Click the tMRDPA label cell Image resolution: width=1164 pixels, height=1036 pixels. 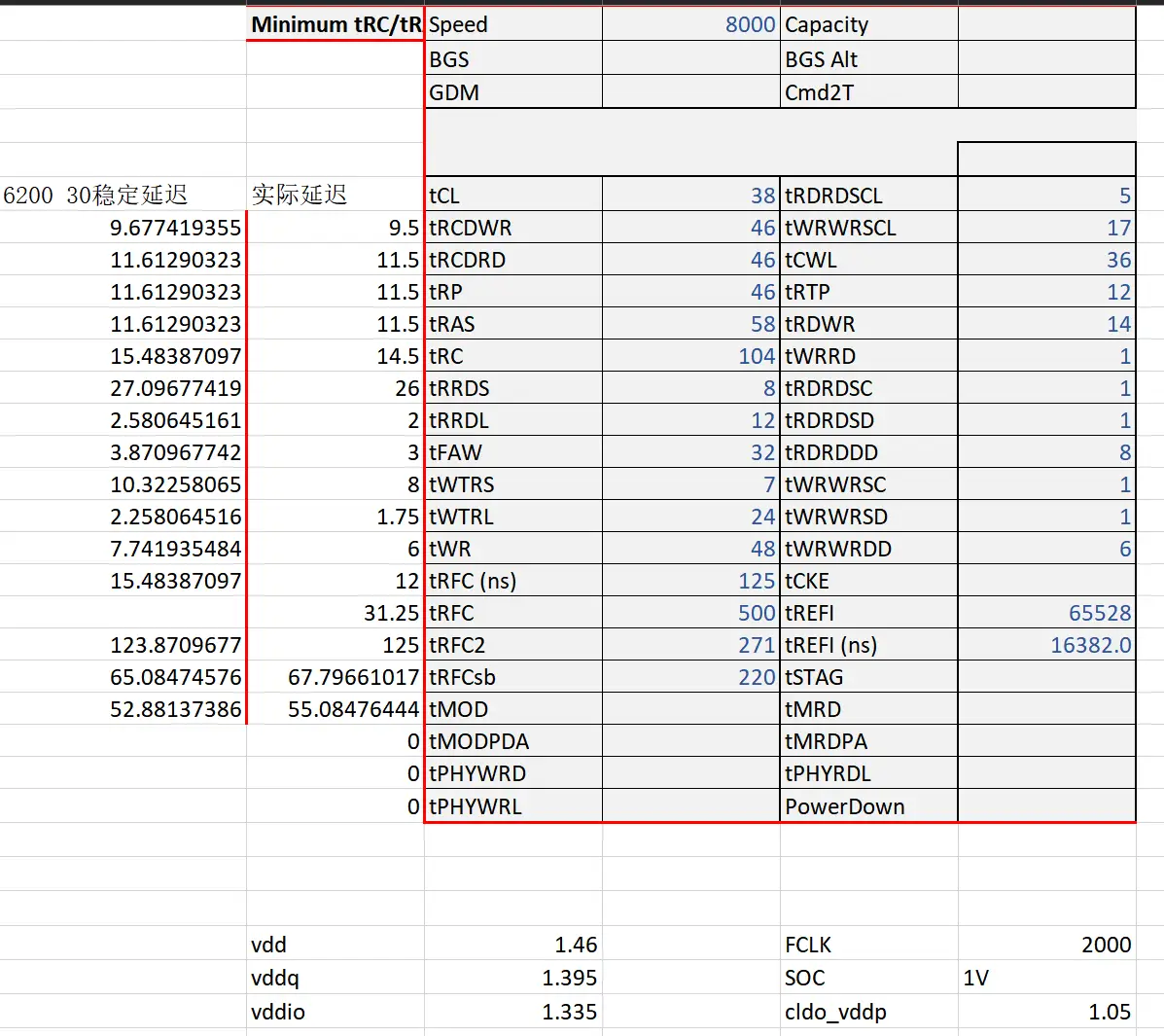[x=868, y=741]
